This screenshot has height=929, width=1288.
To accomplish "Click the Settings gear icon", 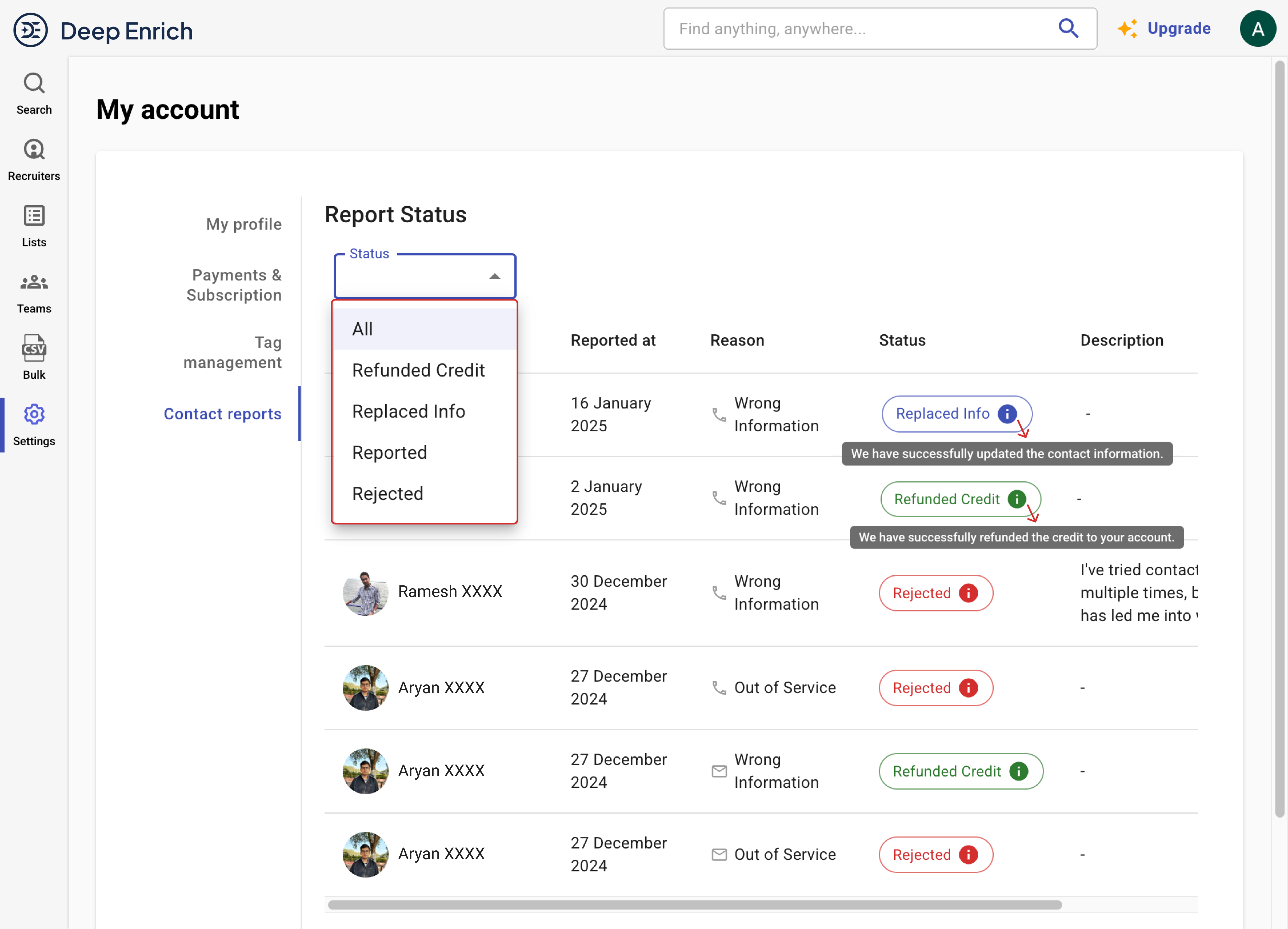I will click(x=34, y=415).
